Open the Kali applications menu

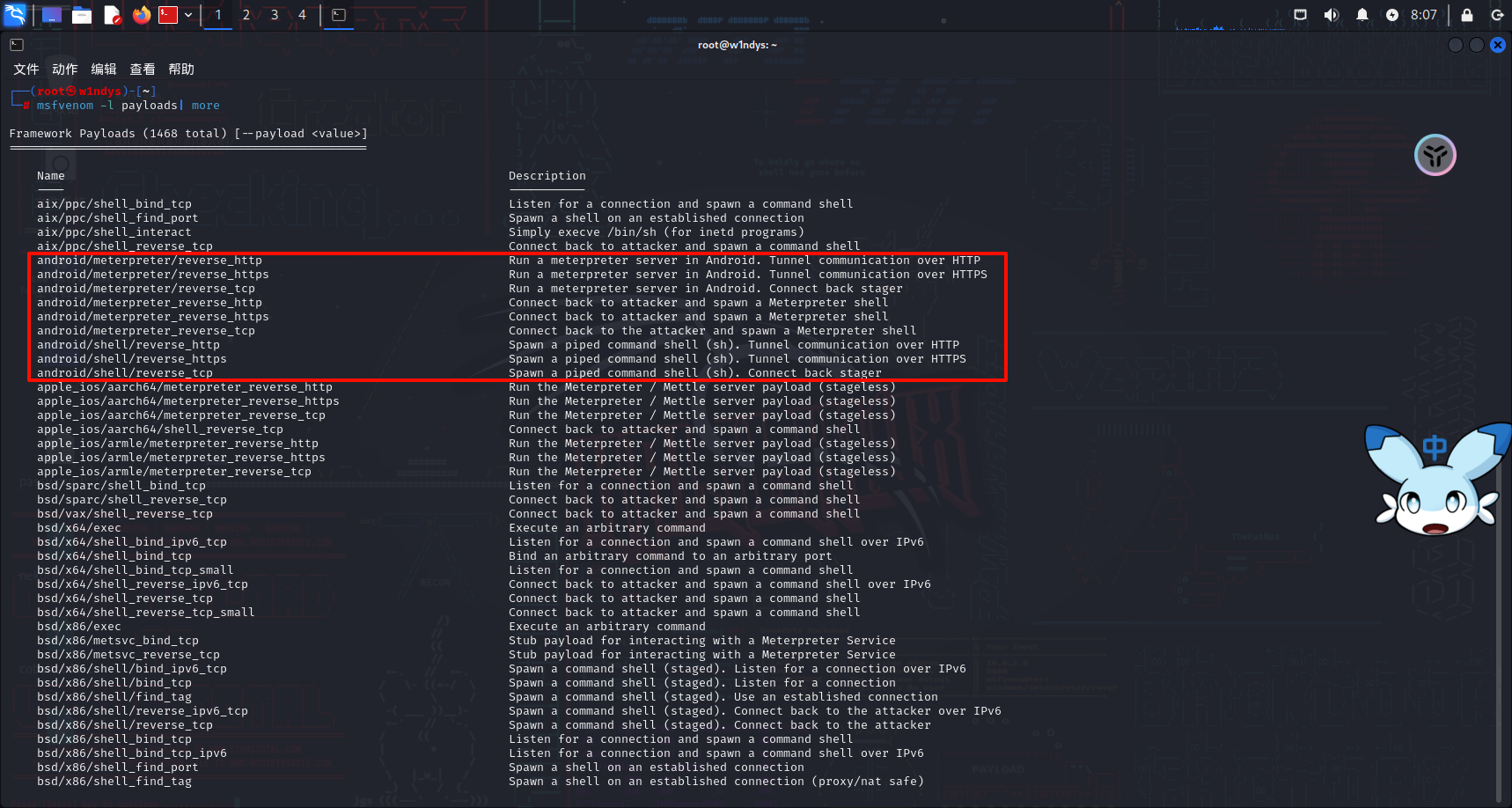tap(15, 15)
